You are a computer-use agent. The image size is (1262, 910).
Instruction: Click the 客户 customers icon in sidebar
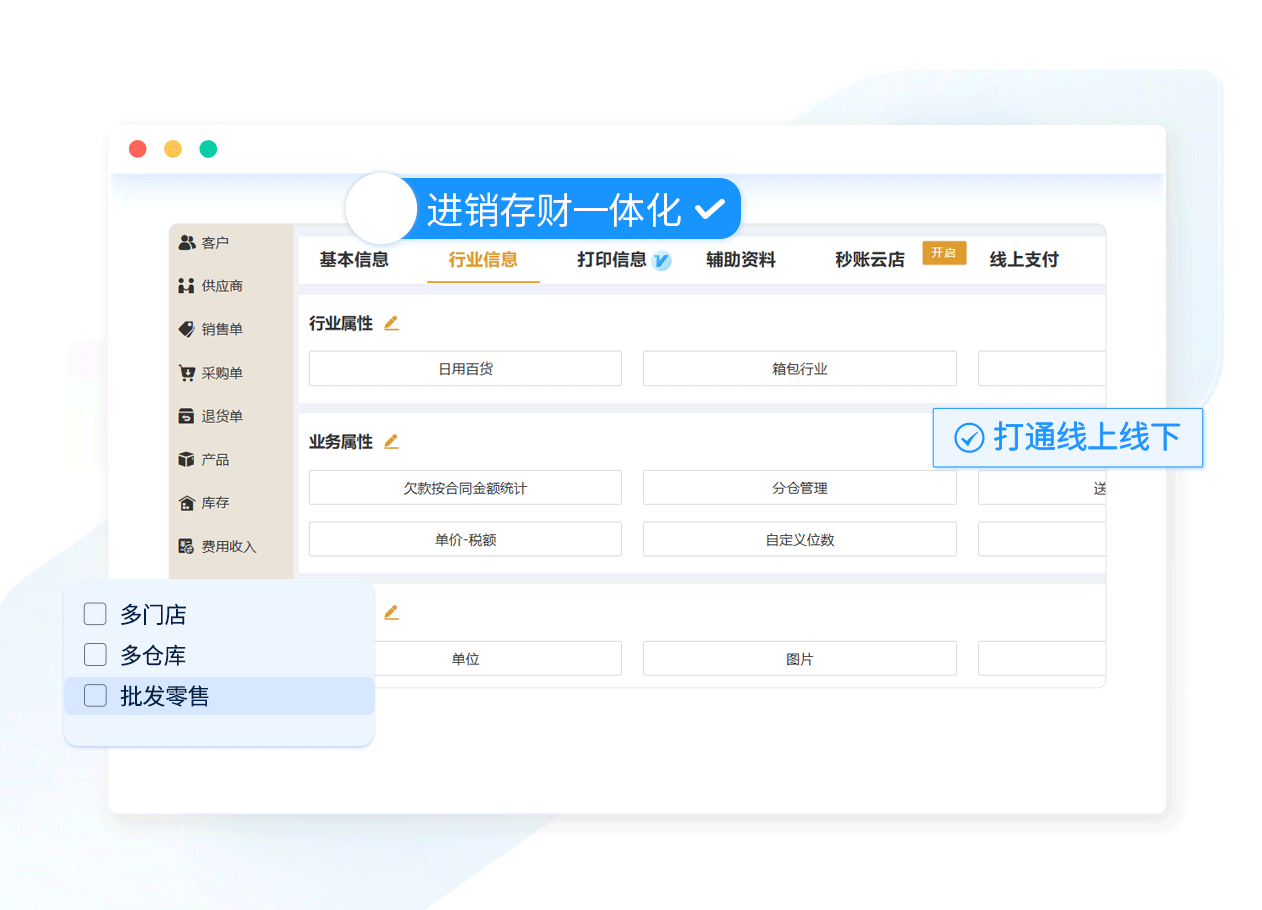tap(187, 243)
